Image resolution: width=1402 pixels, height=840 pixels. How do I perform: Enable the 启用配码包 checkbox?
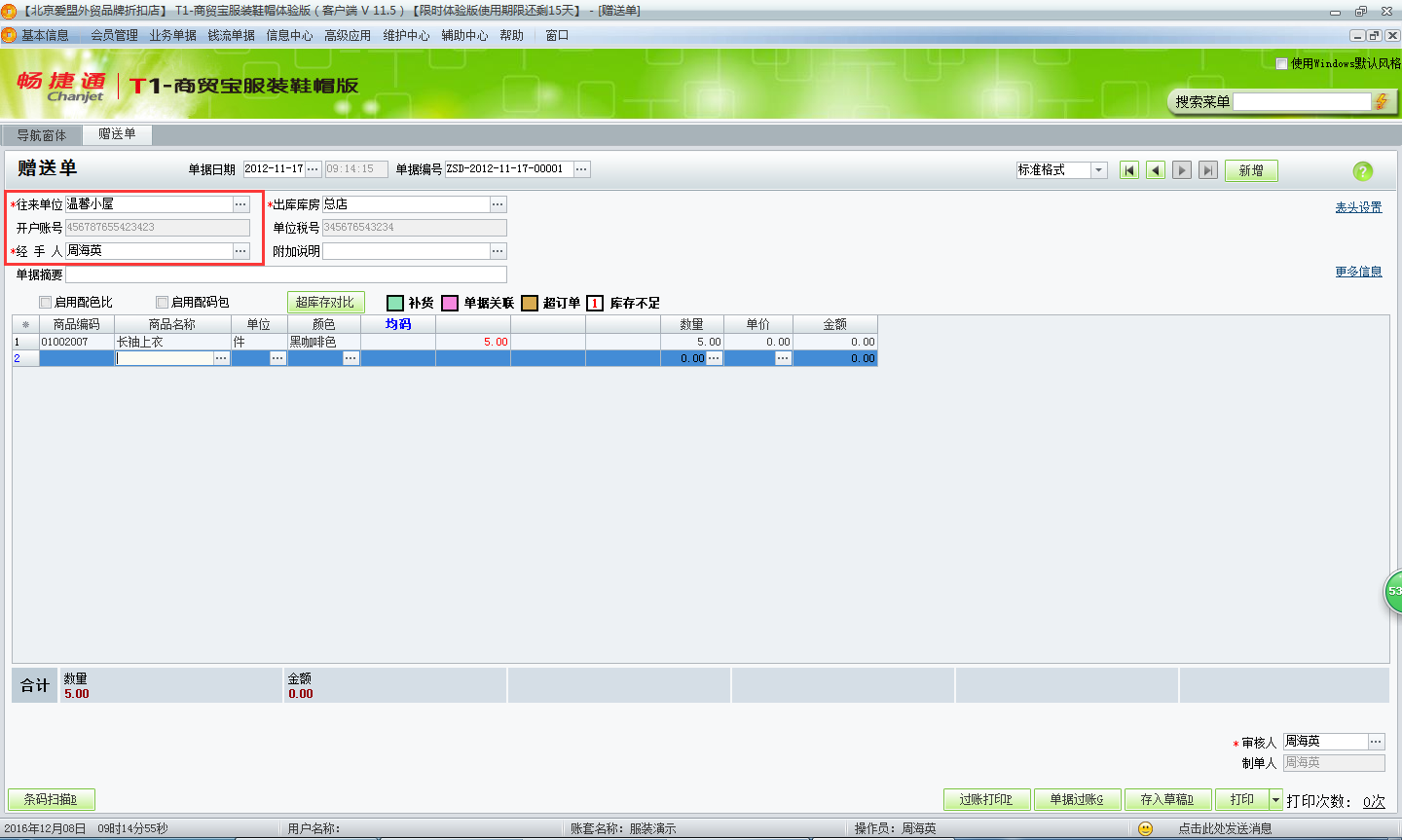point(163,303)
